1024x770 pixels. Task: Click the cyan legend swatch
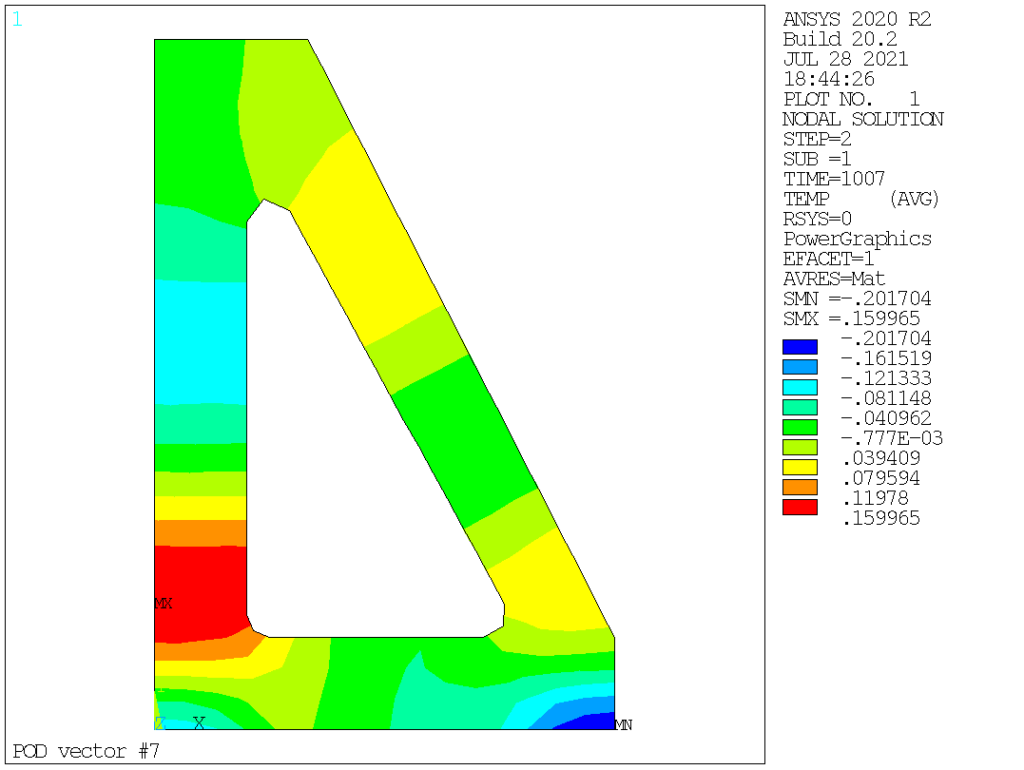(799, 387)
